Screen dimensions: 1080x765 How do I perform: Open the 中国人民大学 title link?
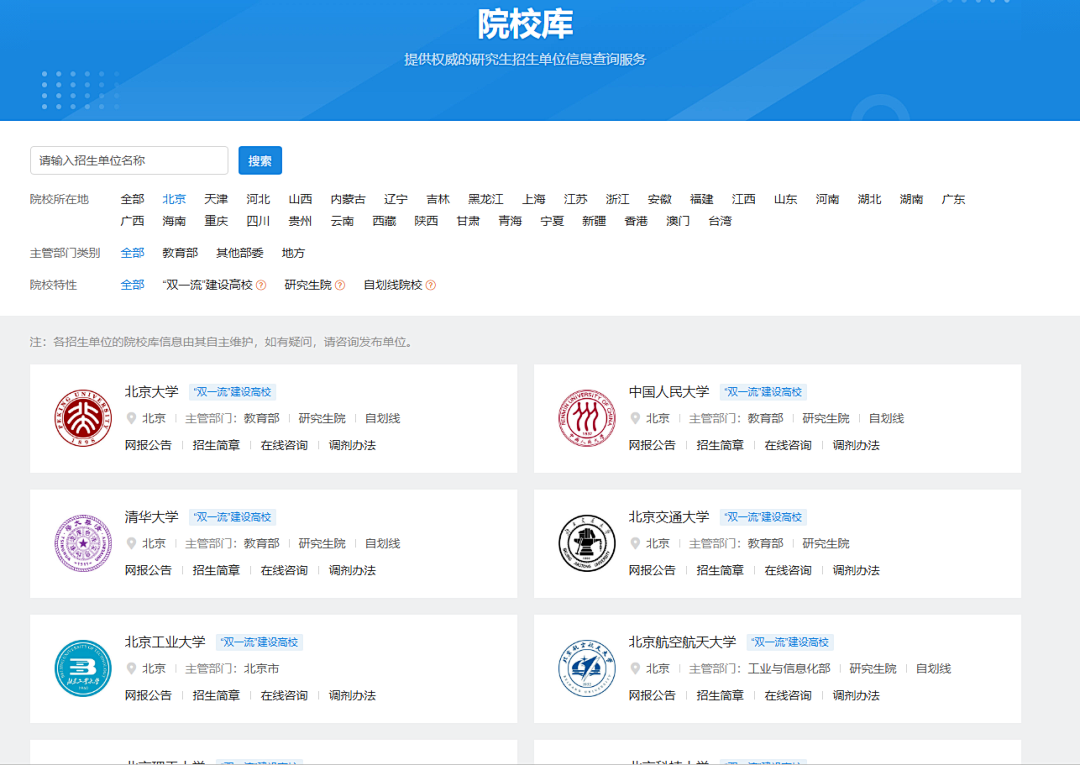(x=669, y=392)
